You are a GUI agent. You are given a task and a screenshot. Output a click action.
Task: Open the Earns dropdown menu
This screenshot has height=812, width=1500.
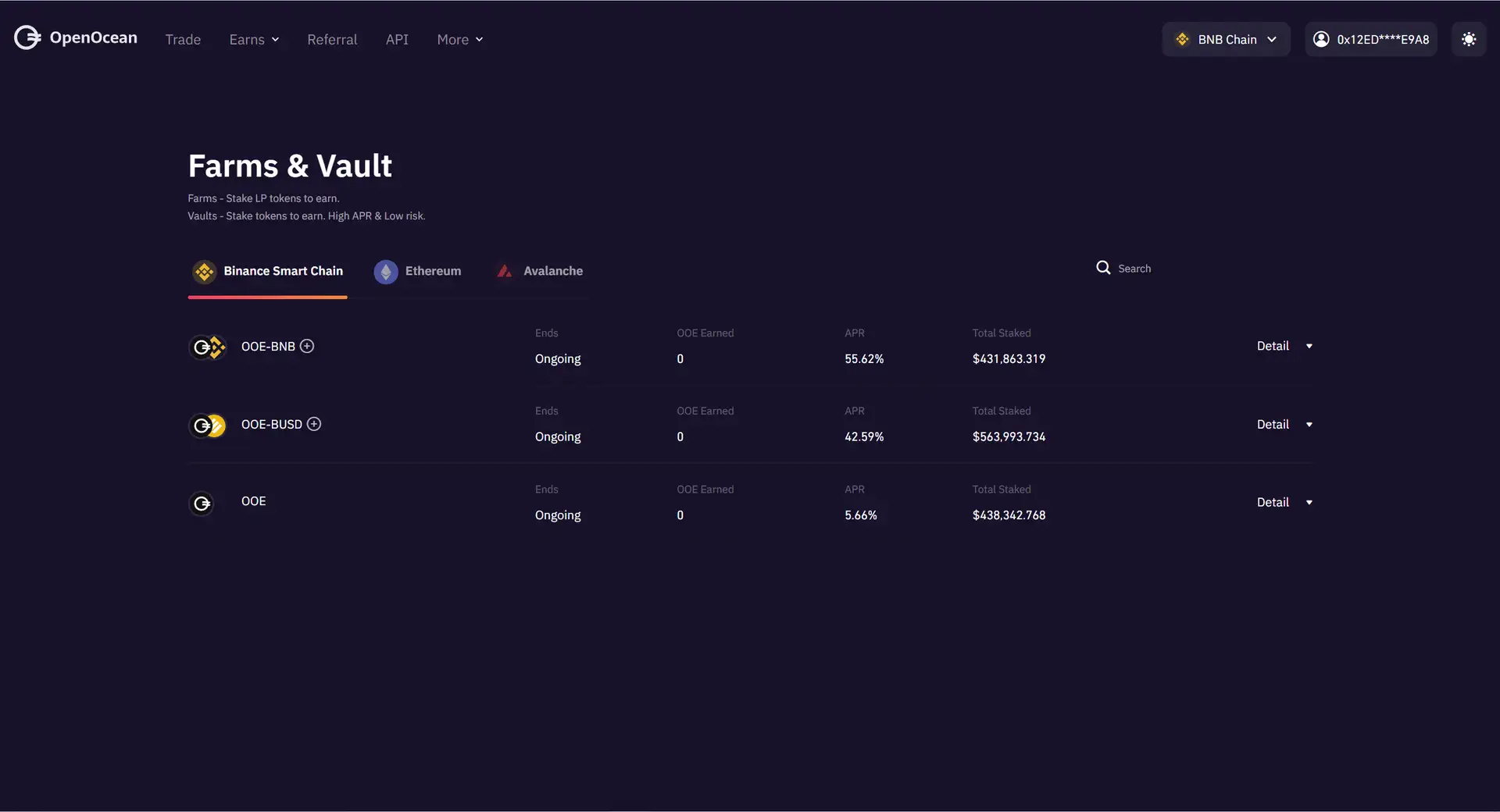click(x=254, y=39)
